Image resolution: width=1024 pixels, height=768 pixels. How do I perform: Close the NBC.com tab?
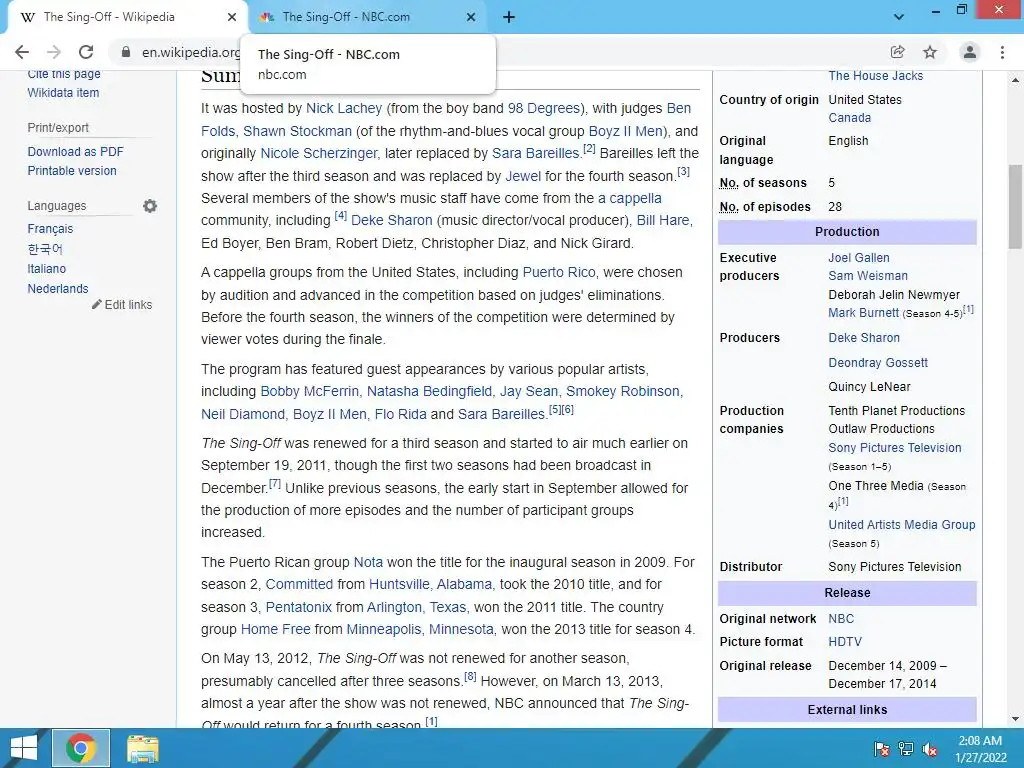coord(471,17)
